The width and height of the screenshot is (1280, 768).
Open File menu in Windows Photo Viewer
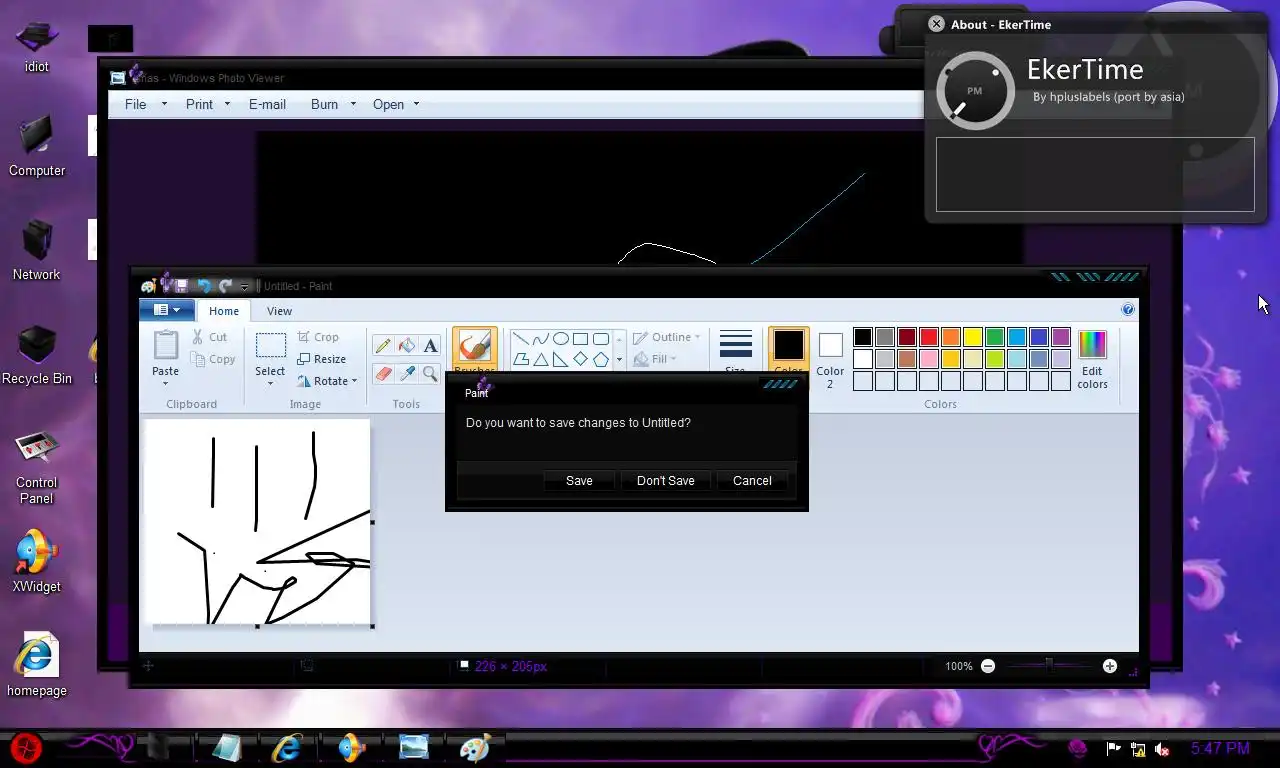(146, 104)
